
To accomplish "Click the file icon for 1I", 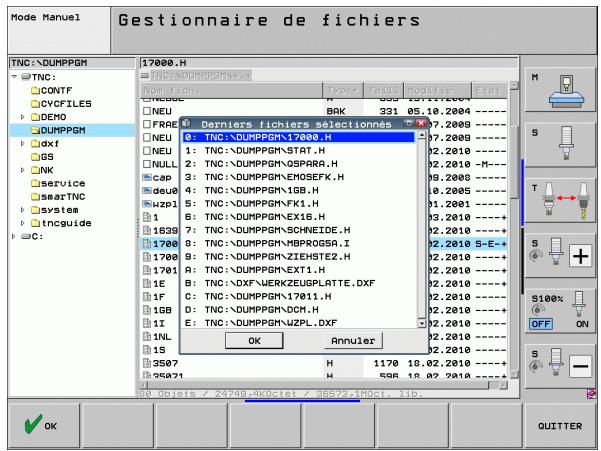I will pos(147,323).
